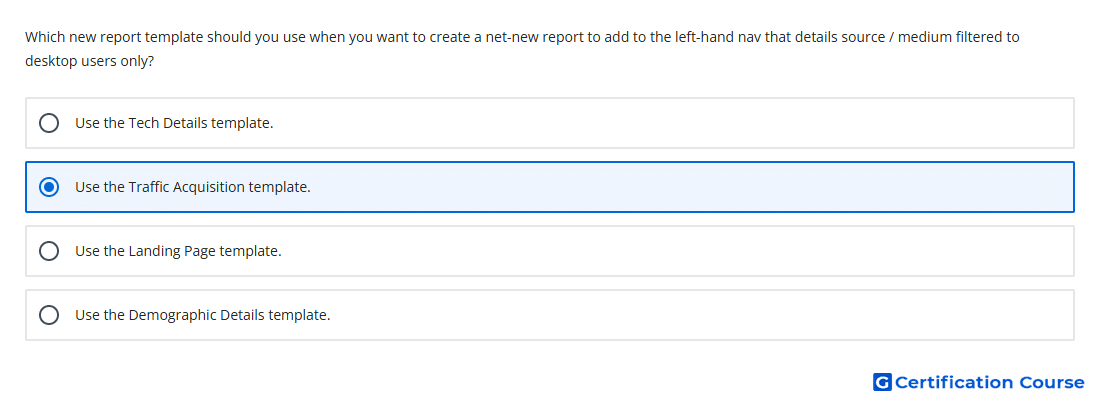
Task: Select the Demographic Details template radio button
Action: 49,315
